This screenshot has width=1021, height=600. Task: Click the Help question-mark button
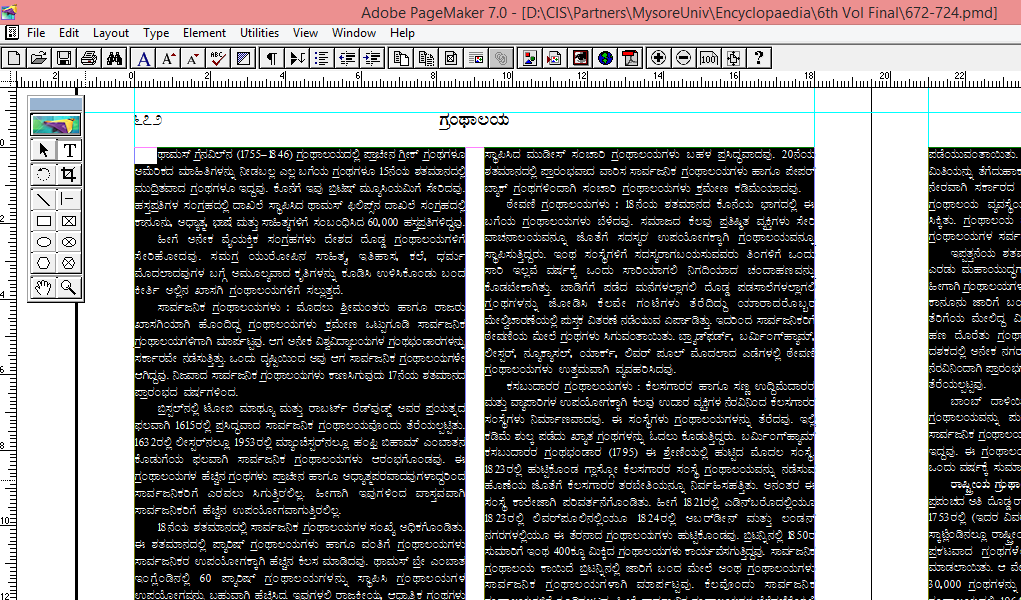coord(760,57)
